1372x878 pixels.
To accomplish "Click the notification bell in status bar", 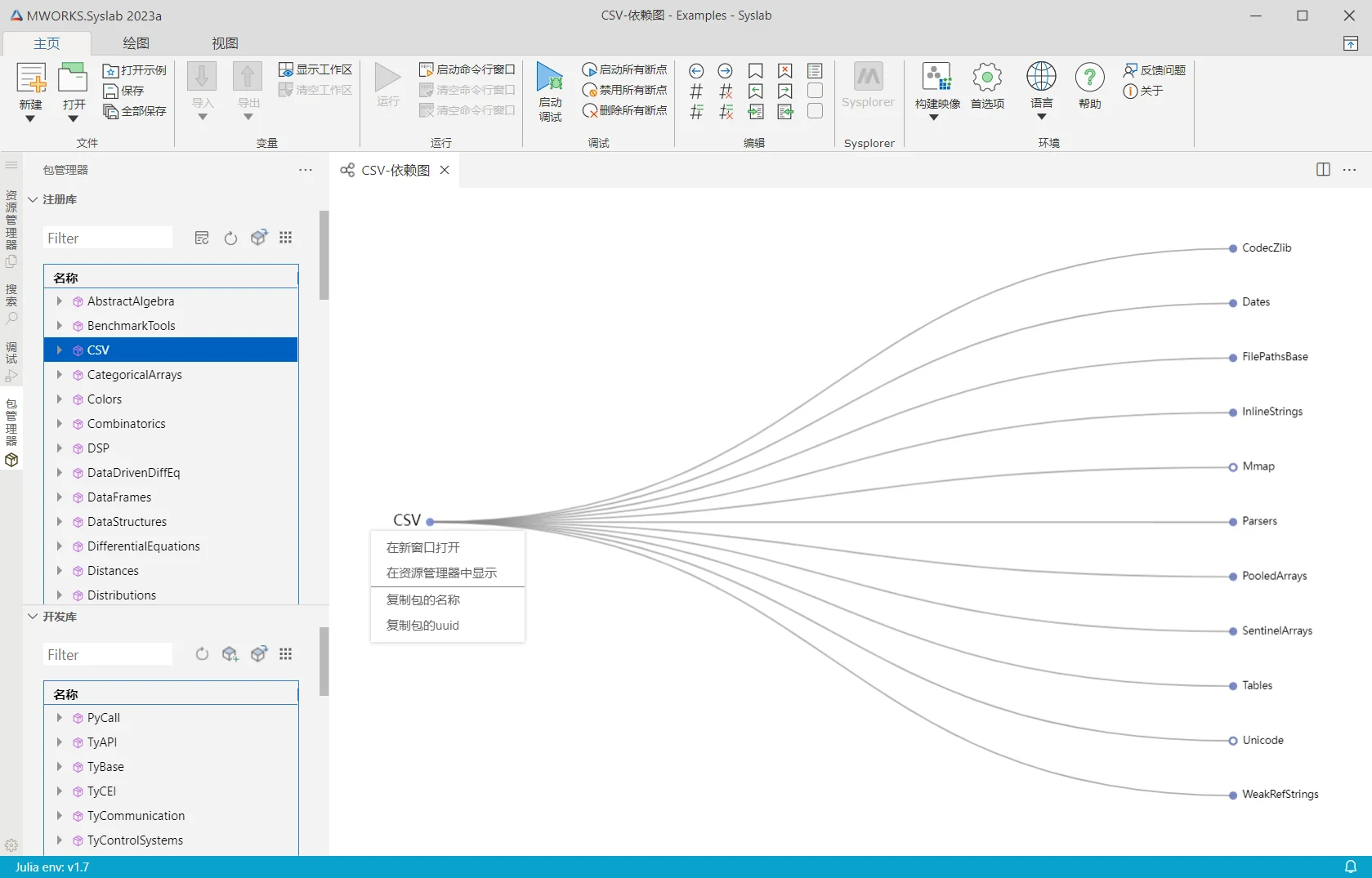I will pyautogui.click(x=1351, y=867).
